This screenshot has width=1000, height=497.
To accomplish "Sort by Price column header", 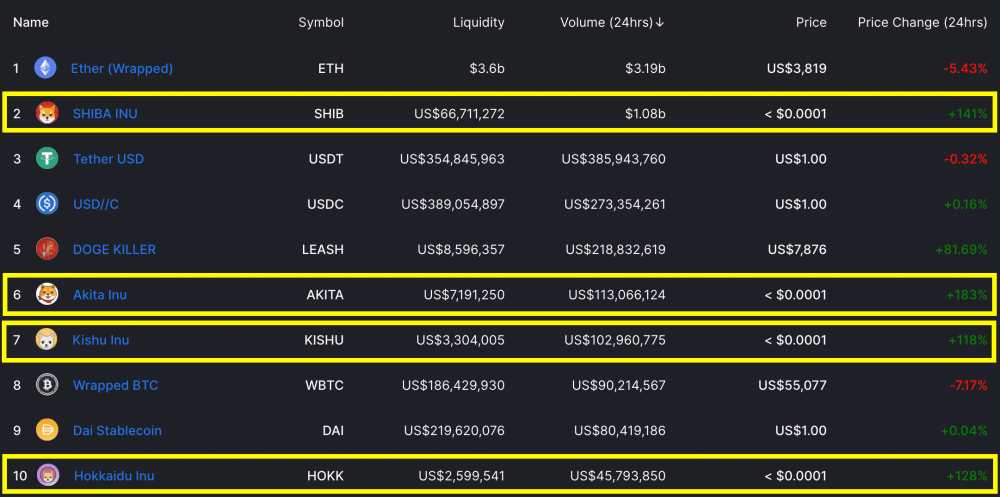I will [x=810, y=22].
